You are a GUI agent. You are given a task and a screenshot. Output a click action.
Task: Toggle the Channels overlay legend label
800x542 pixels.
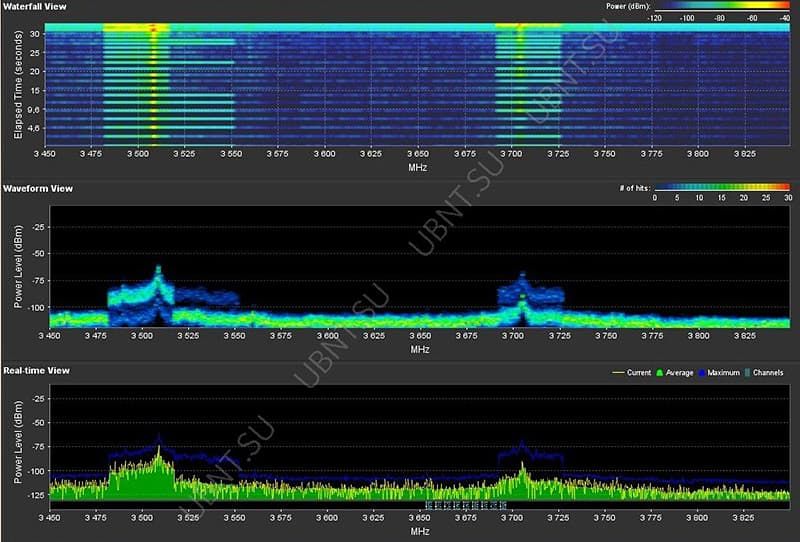[768, 373]
